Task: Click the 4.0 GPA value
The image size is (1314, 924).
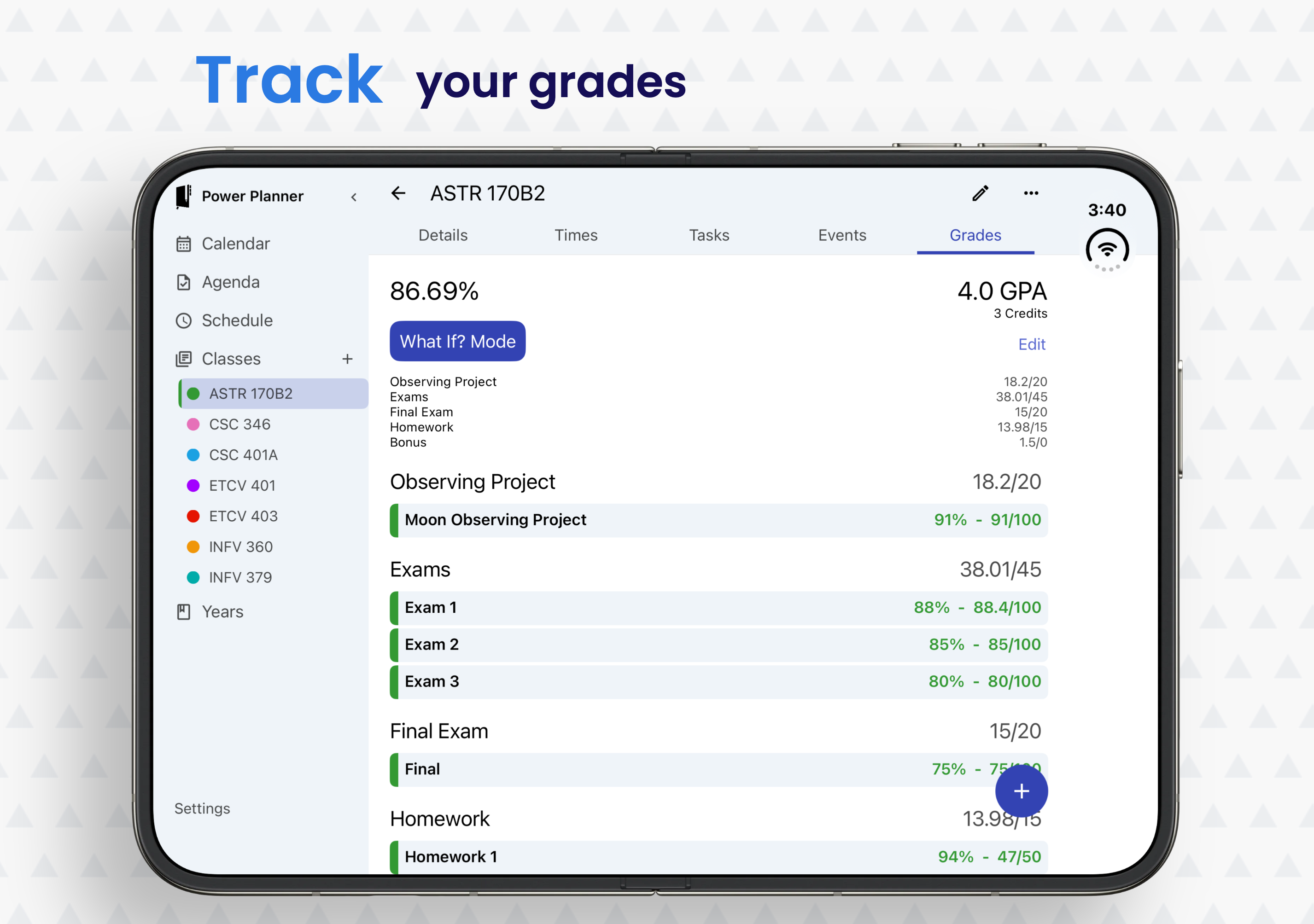Action: pyautogui.click(x=1002, y=291)
